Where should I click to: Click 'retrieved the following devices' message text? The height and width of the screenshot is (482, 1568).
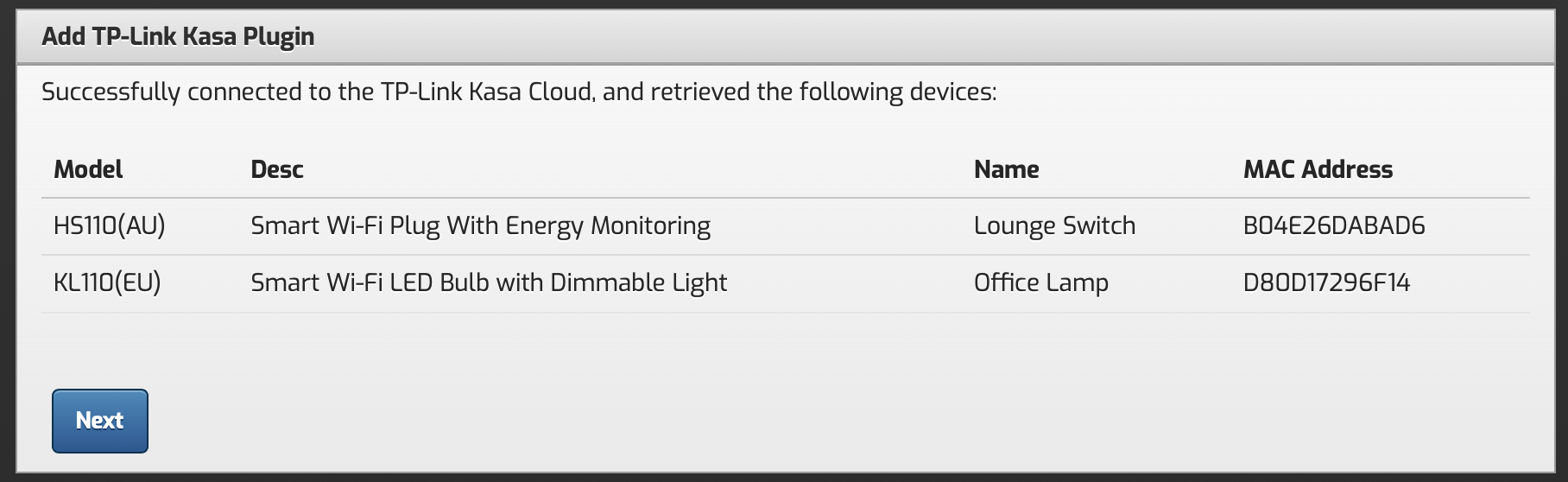pos(824,92)
